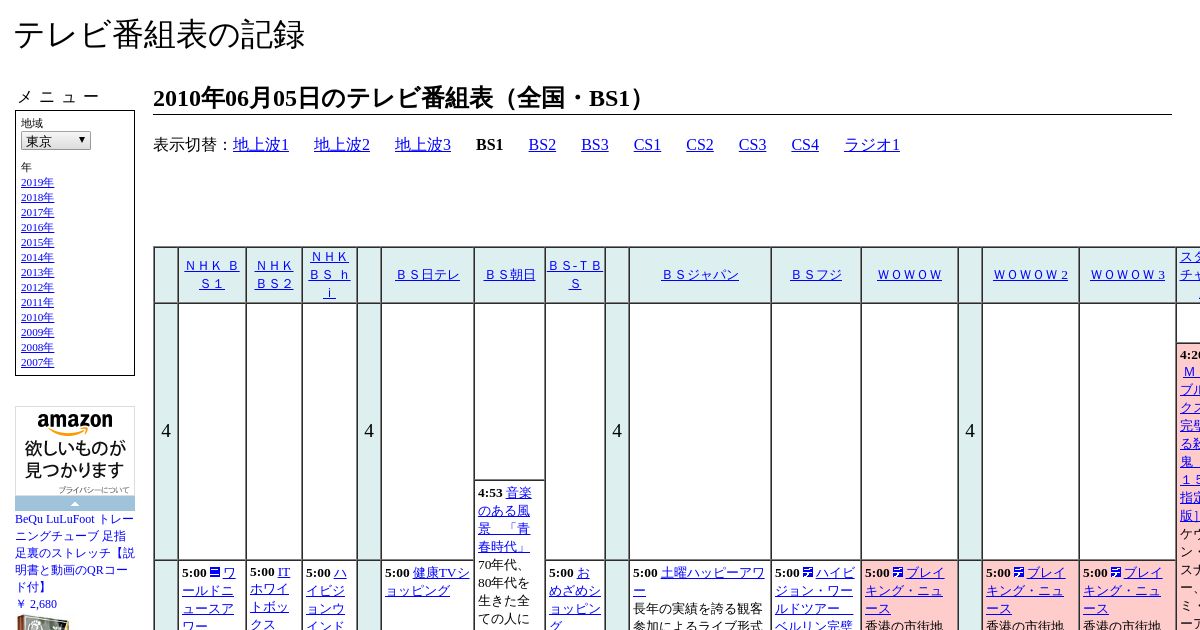The image size is (1200, 630).
Task: Click the data-broadcast icon in NHK BS1 5:00
Action: point(215,573)
